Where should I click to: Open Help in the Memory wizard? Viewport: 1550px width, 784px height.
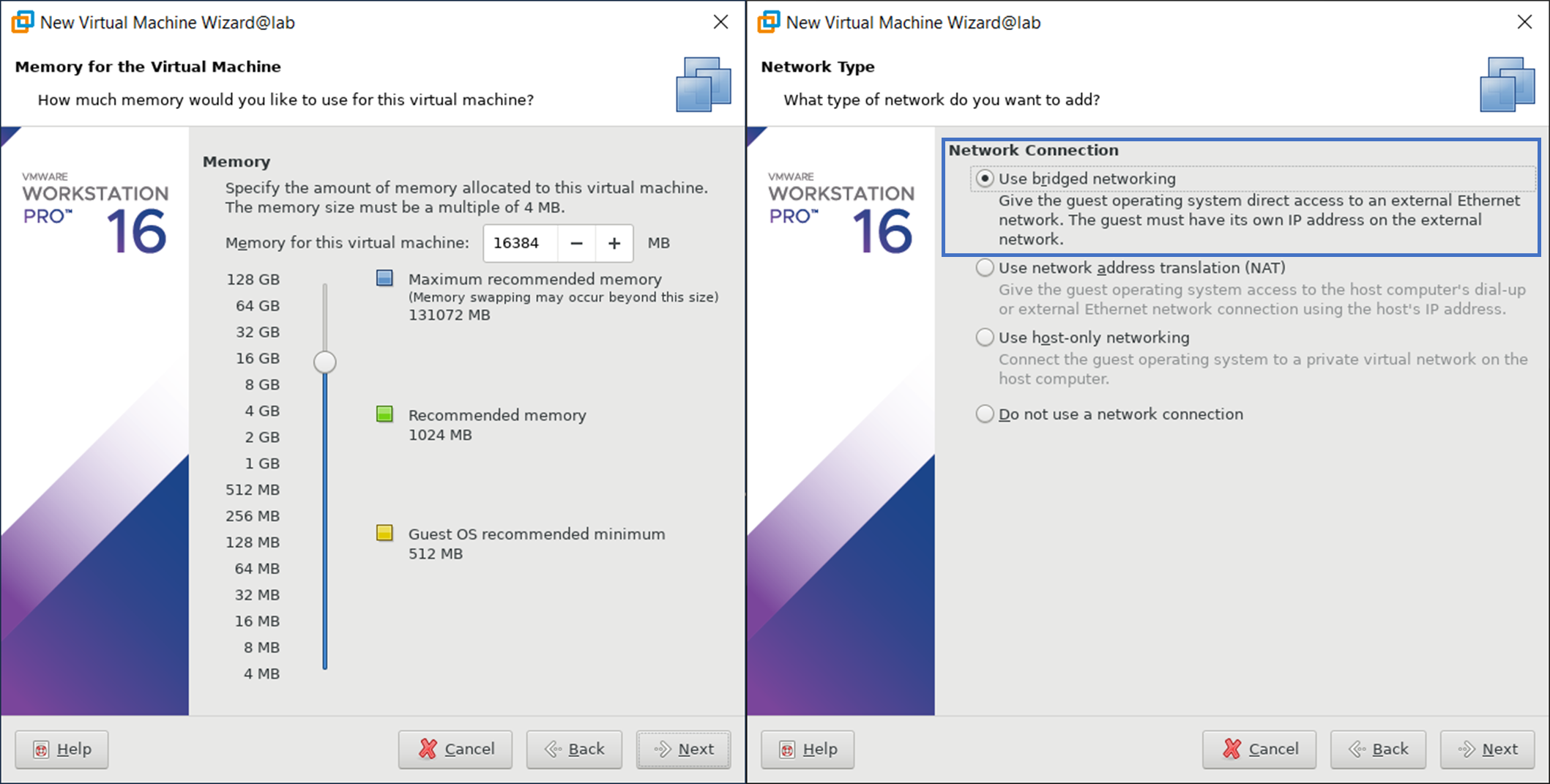[x=62, y=749]
